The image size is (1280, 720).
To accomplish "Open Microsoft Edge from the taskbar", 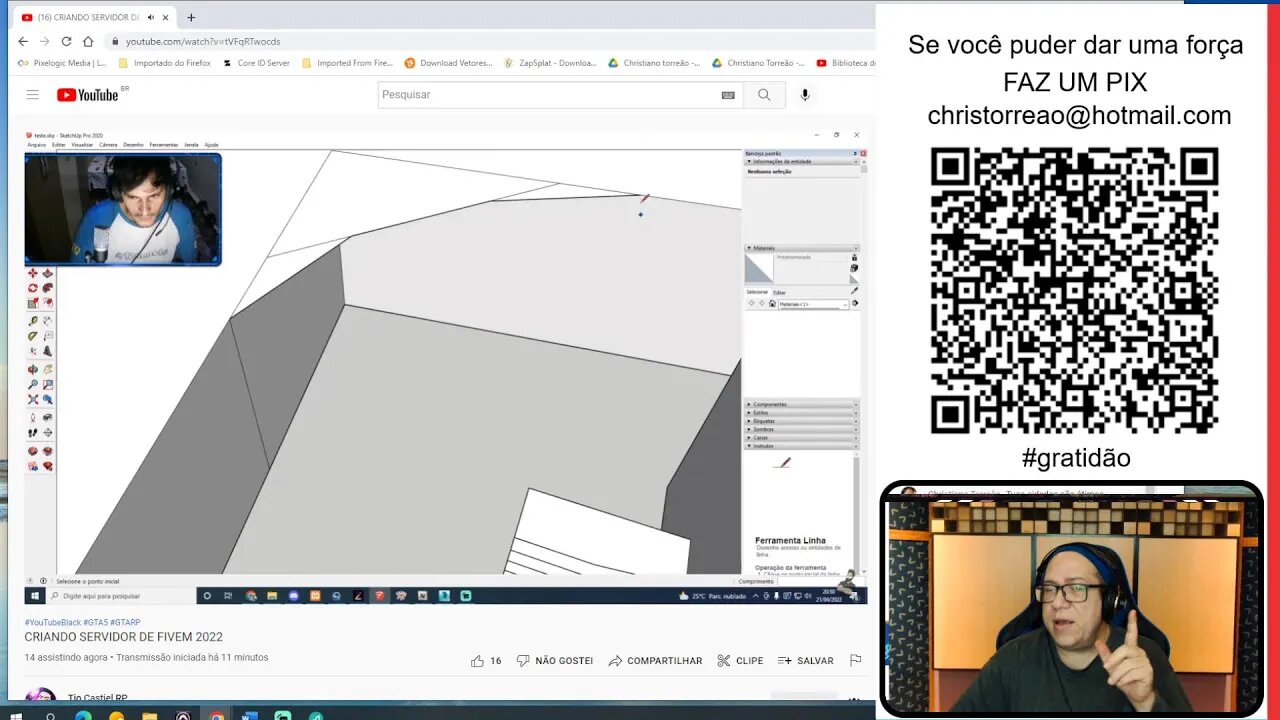I will pos(83,714).
